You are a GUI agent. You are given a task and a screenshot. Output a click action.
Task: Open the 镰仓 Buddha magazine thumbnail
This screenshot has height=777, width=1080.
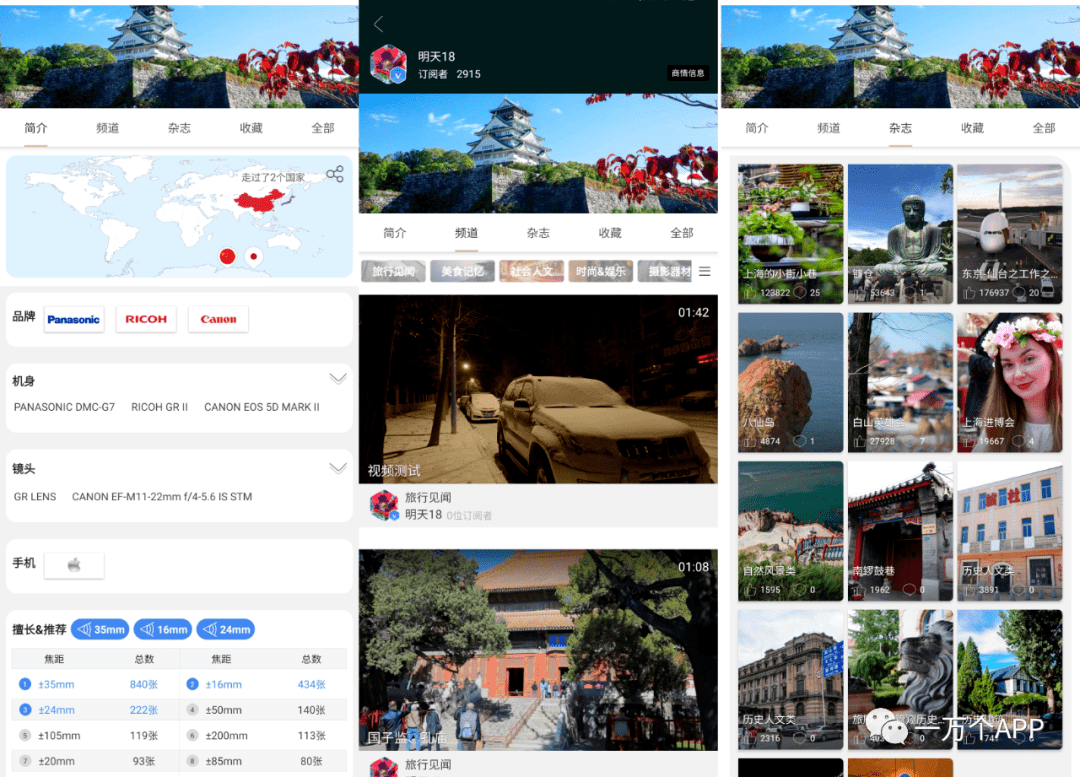[x=900, y=234]
